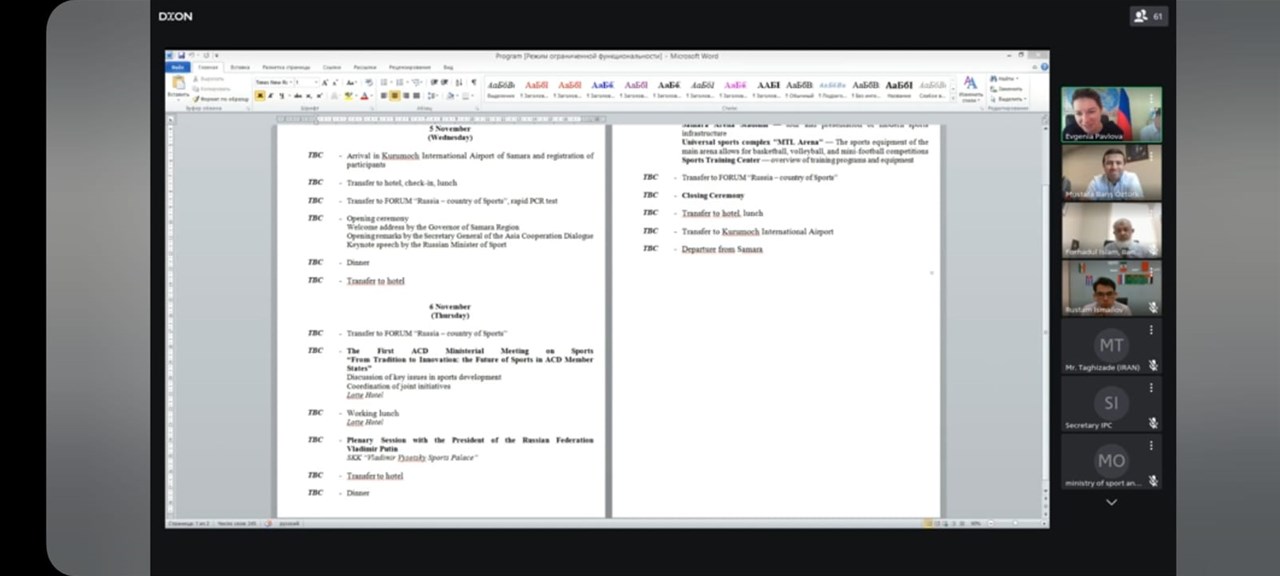Click the Replace button in Editing group
This screenshot has height=576, width=1280.
point(1007,88)
